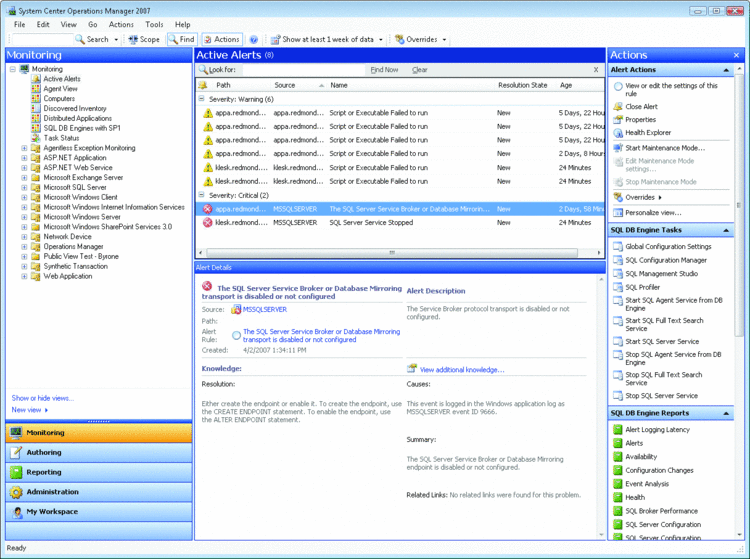The height and width of the screenshot is (559, 750).
Task: Collapse the Alert Actions section
Action: coord(726,70)
